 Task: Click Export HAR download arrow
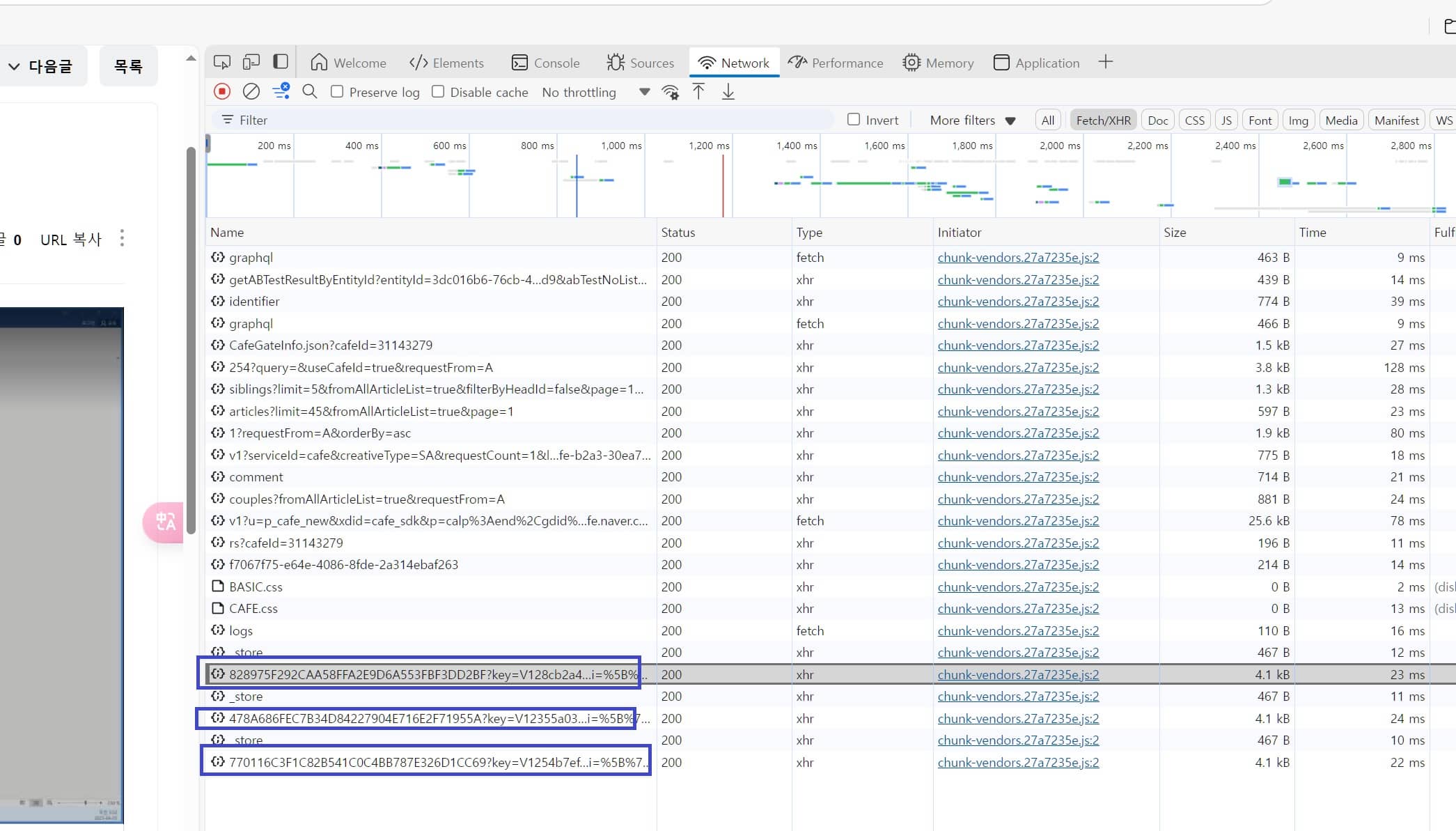click(x=728, y=91)
